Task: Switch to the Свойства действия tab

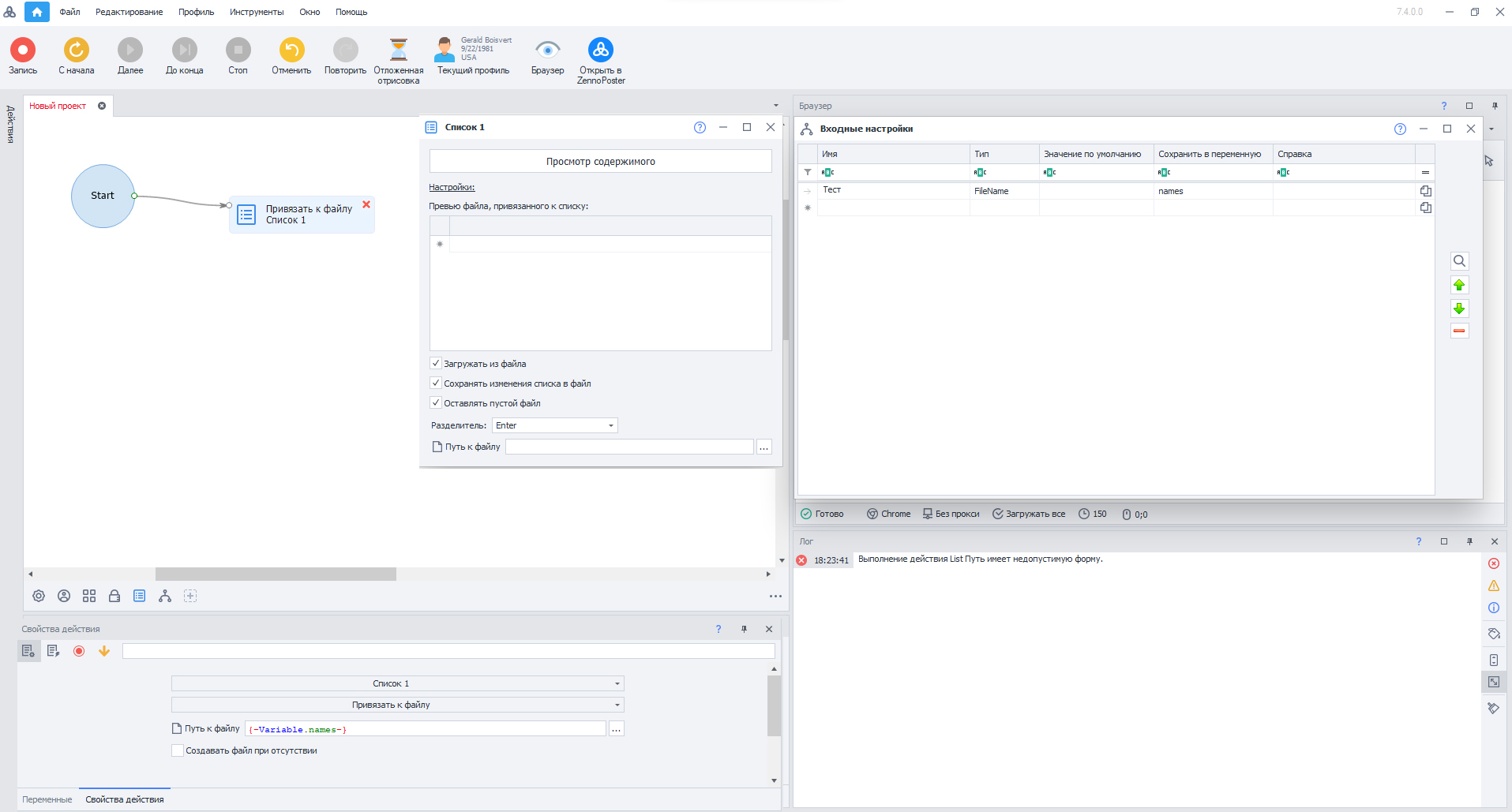Action: 125,799
